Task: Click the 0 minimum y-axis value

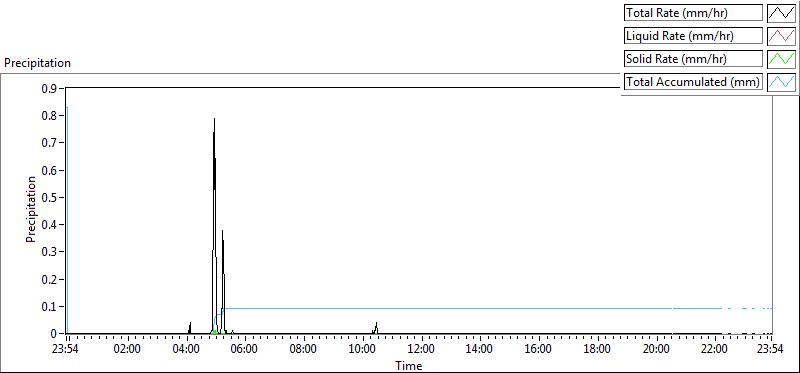Action: [54, 334]
